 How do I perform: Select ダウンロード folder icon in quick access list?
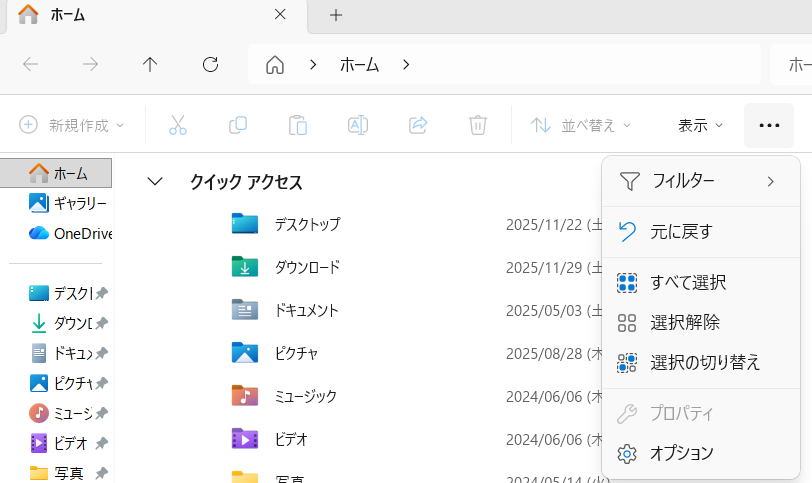pyautogui.click(x=244, y=267)
